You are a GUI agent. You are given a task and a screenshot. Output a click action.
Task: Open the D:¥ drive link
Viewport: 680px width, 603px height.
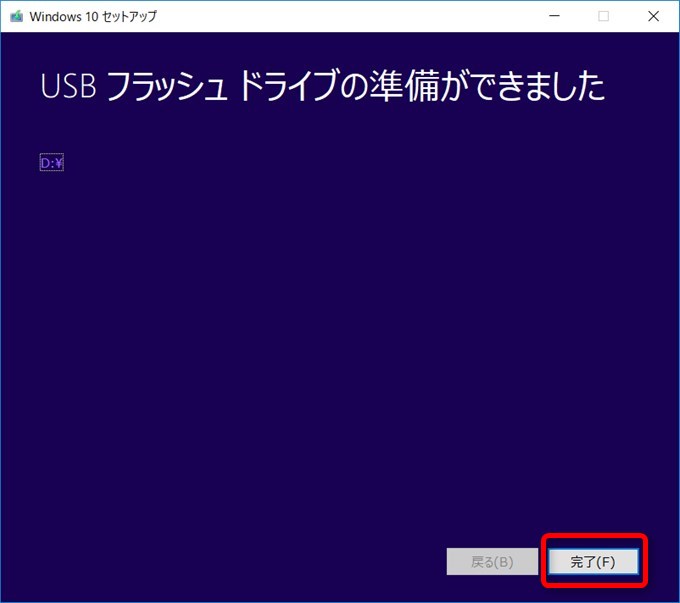click(x=52, y=163)
